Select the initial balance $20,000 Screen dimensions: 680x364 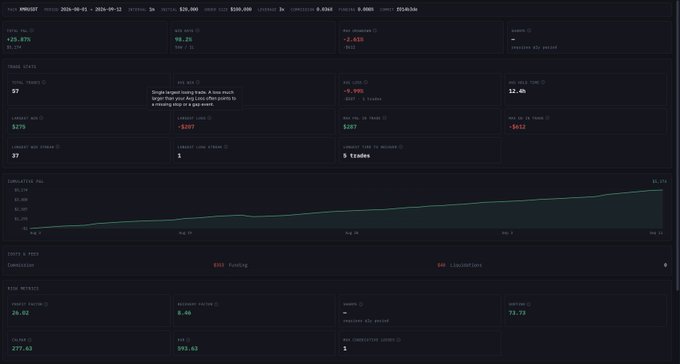tap(189, 9)
